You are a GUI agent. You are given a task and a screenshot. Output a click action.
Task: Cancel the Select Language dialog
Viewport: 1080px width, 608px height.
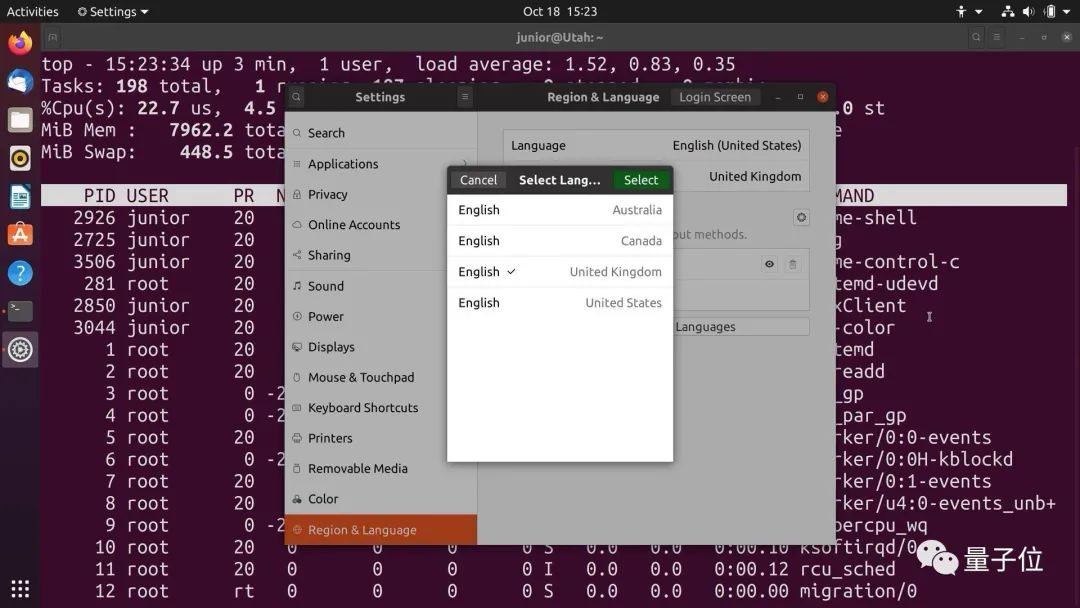pyautogui.click(x=478, y=180)
